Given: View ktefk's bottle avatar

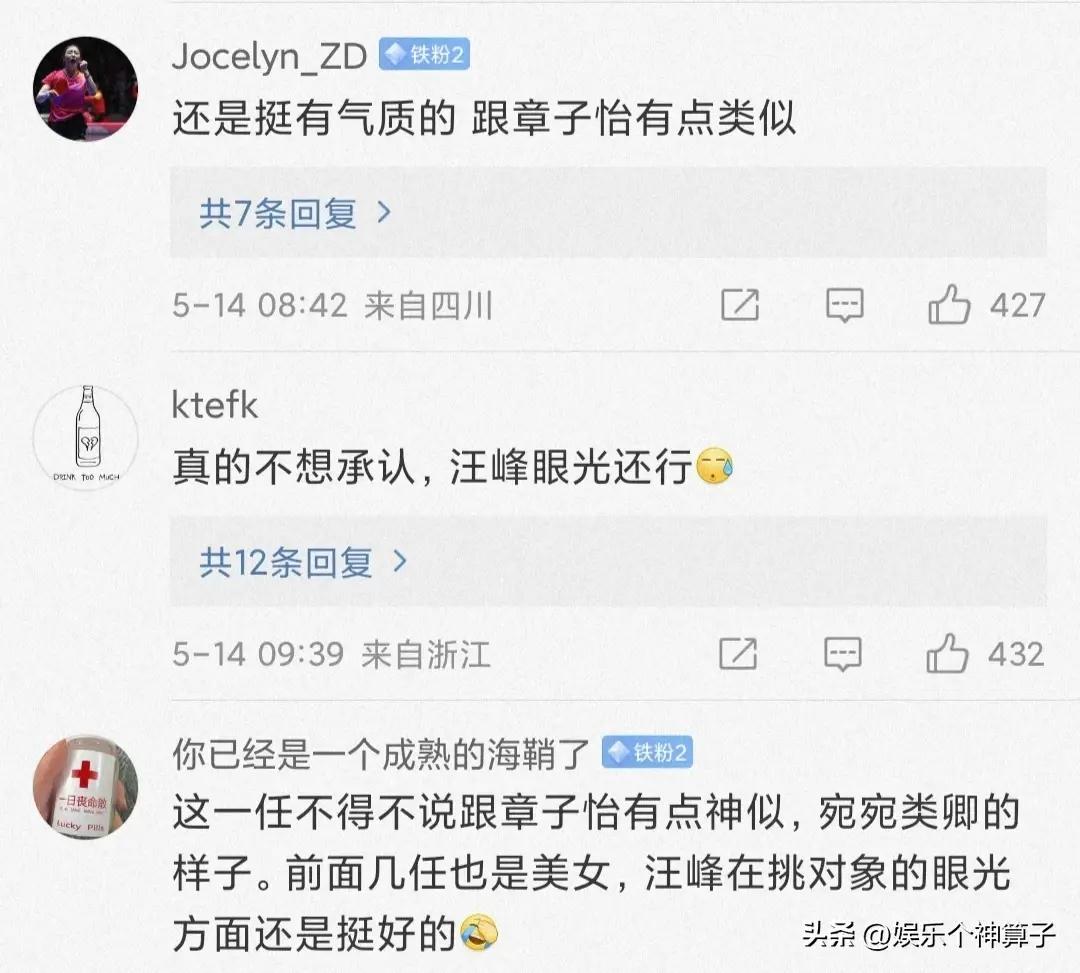Looking at the screenshot, I should click(85, 437).
